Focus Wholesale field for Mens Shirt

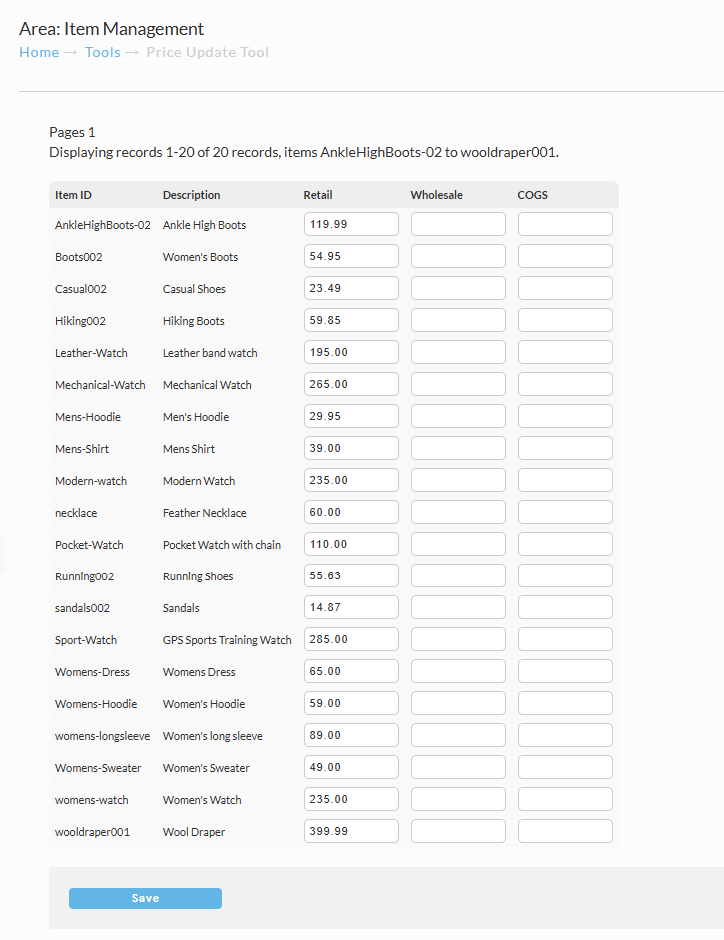click(x=458, y=448)
